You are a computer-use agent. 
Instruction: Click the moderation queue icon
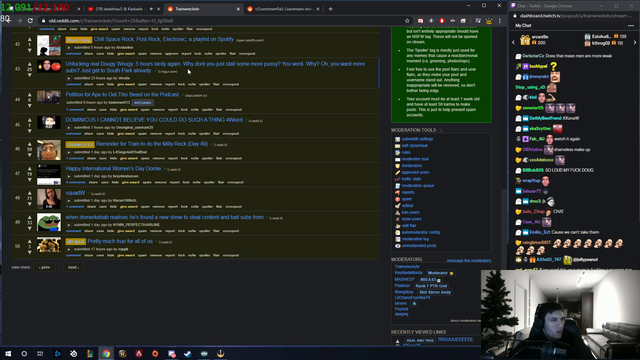coord(398,186)
